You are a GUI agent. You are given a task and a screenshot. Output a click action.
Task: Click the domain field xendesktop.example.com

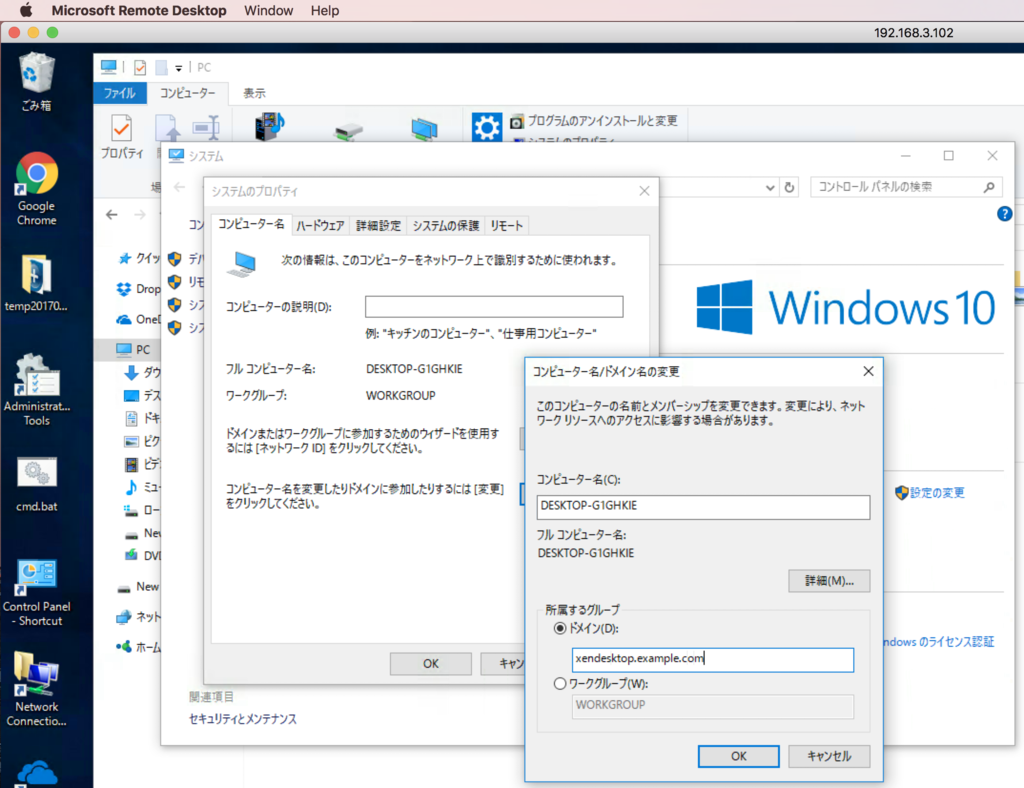click(x=712, y=659)
